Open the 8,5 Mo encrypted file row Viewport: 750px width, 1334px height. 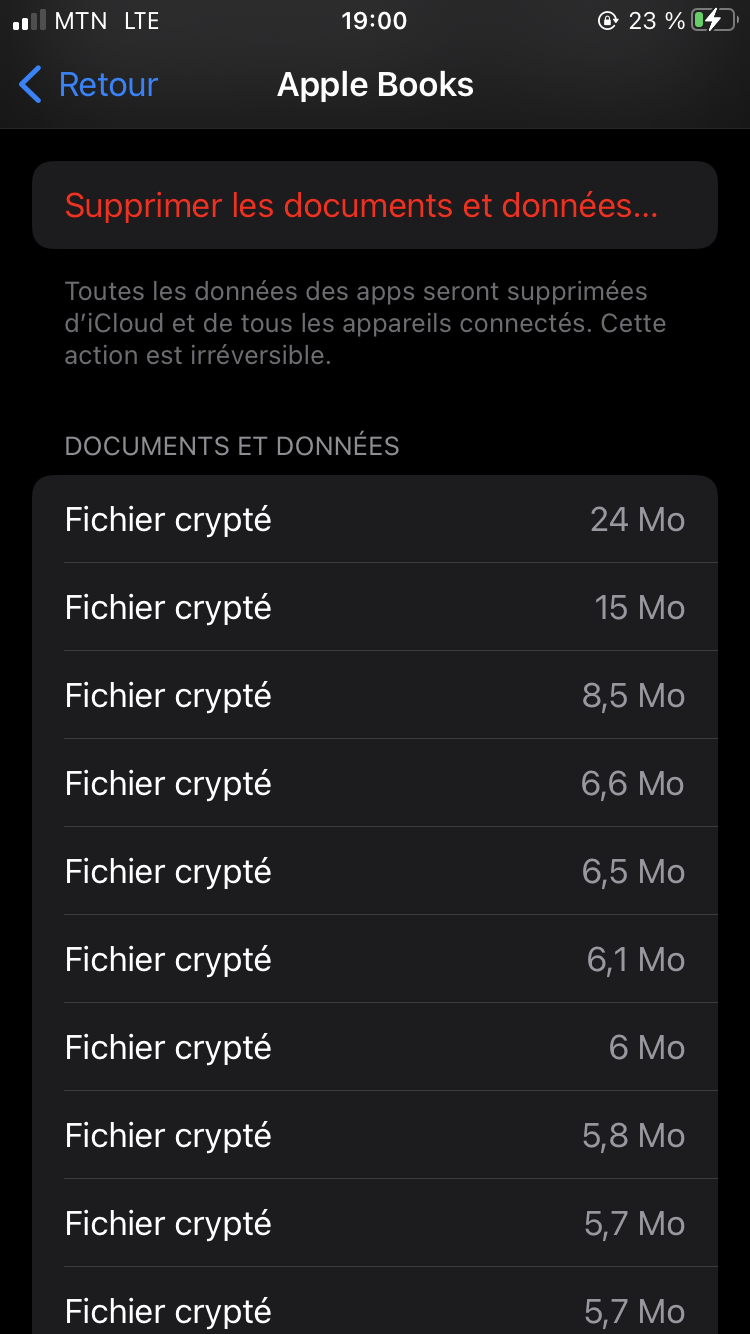tap(375, 695)
